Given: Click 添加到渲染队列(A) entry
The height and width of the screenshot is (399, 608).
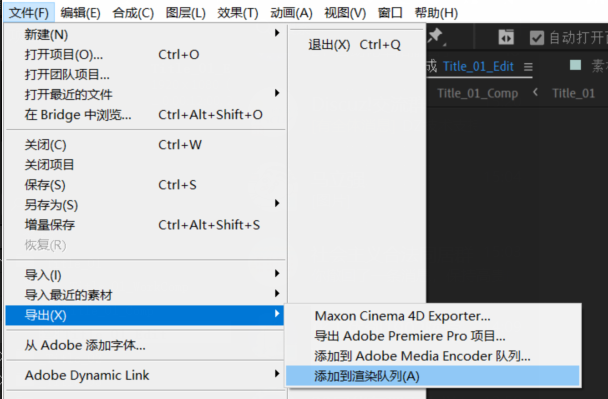Looking at the screenshot, I should [x=433, y=376].
